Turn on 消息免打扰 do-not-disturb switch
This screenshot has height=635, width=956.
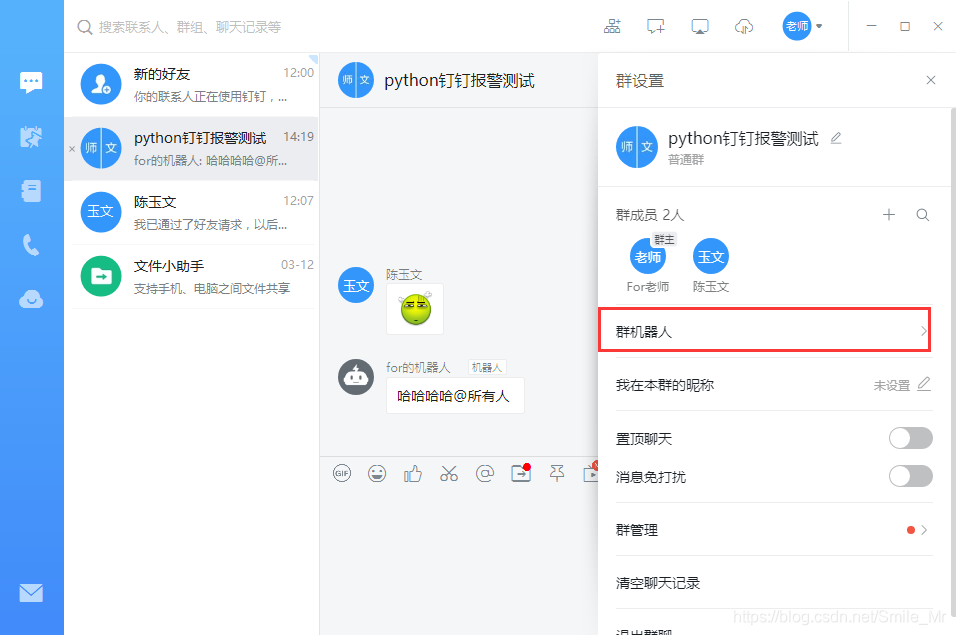coord(910,476)
